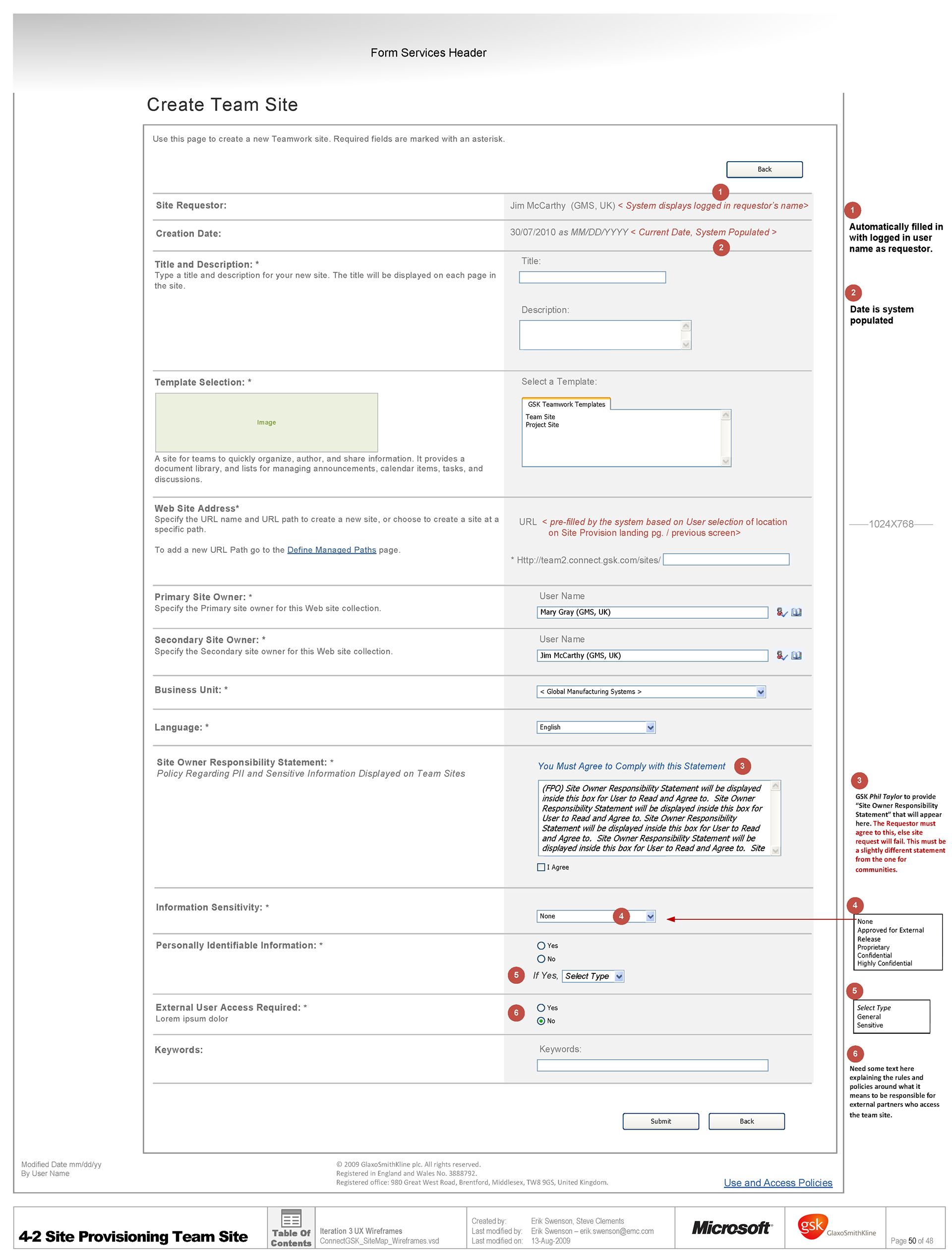Viewport: 952px width, 1255px height.
Task: Select Yes for External User Access Required
Action: point(541,1008)
